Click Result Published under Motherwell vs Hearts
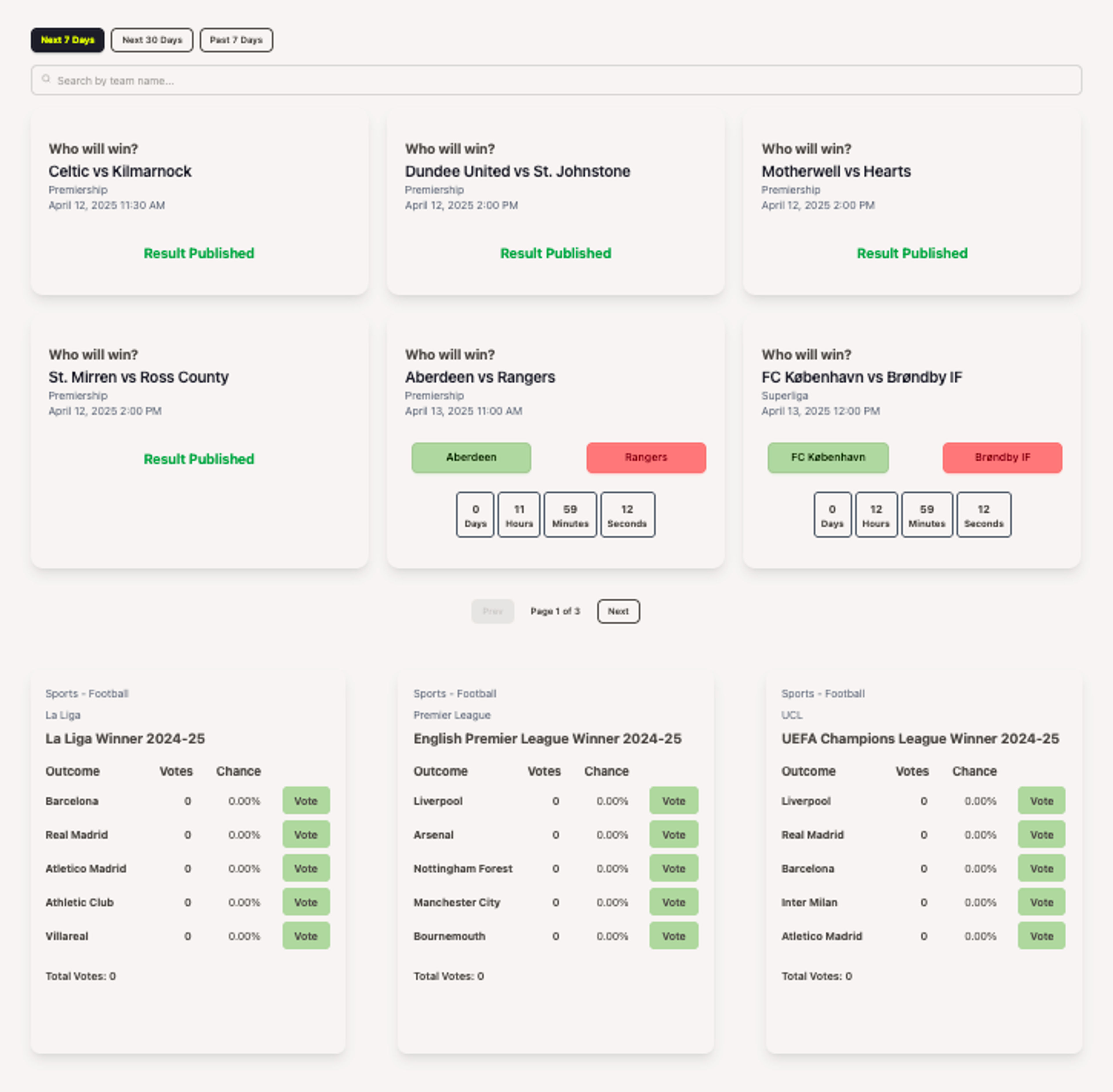1113x1092 pixels. coord(912,253)
